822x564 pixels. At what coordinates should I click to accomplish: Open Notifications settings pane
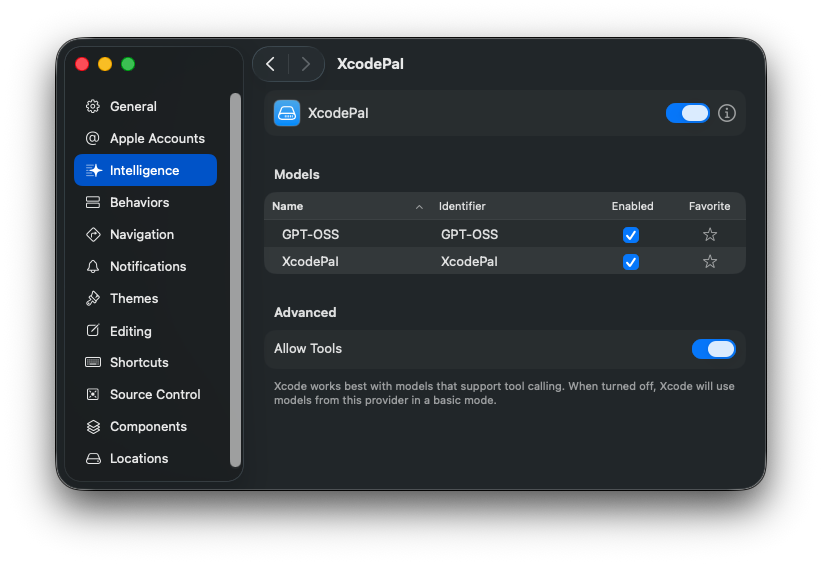click(x=145, y=266)
